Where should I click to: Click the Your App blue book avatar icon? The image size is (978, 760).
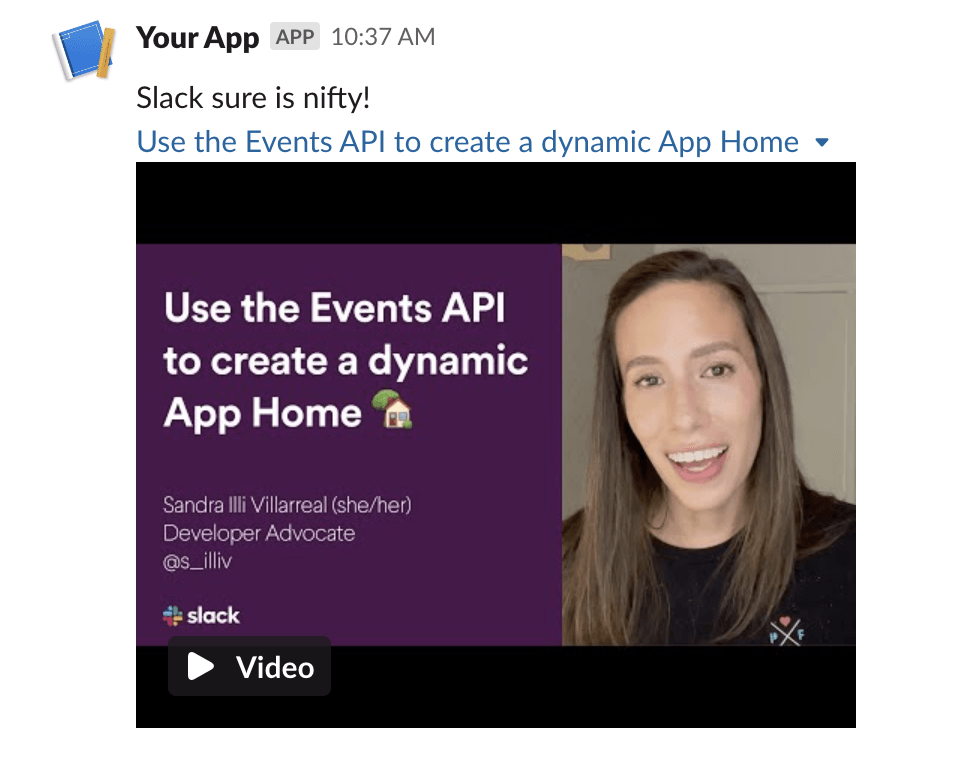pyautogui.click(x=80, y=45)
